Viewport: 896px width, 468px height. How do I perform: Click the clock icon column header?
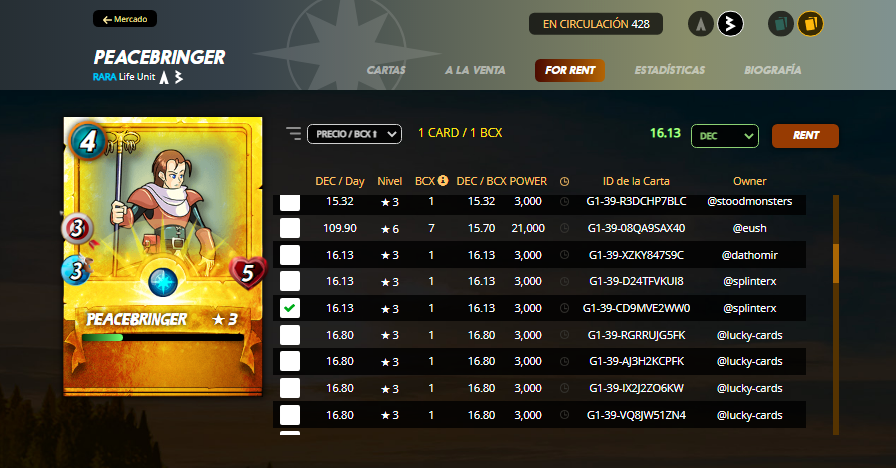pos(564,181)
